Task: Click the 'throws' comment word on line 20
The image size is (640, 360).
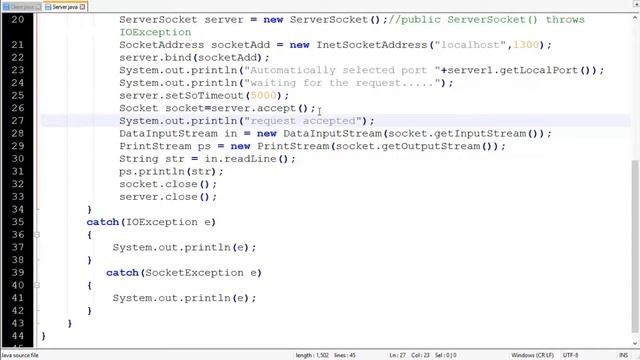Action: (565, 20)
